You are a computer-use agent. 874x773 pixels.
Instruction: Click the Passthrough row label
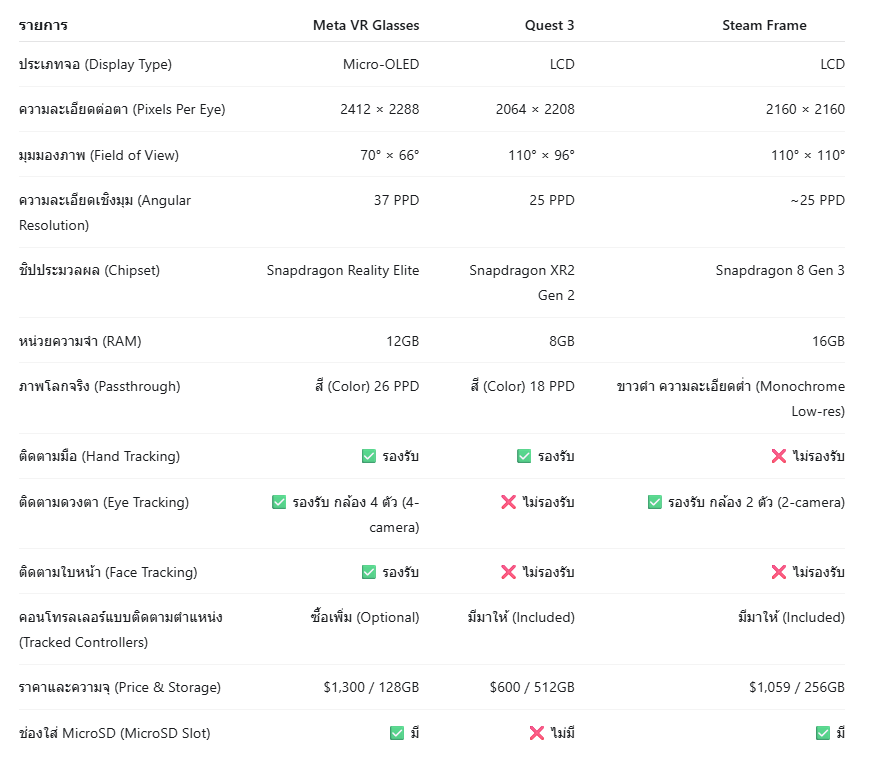(x=99, y=386)
